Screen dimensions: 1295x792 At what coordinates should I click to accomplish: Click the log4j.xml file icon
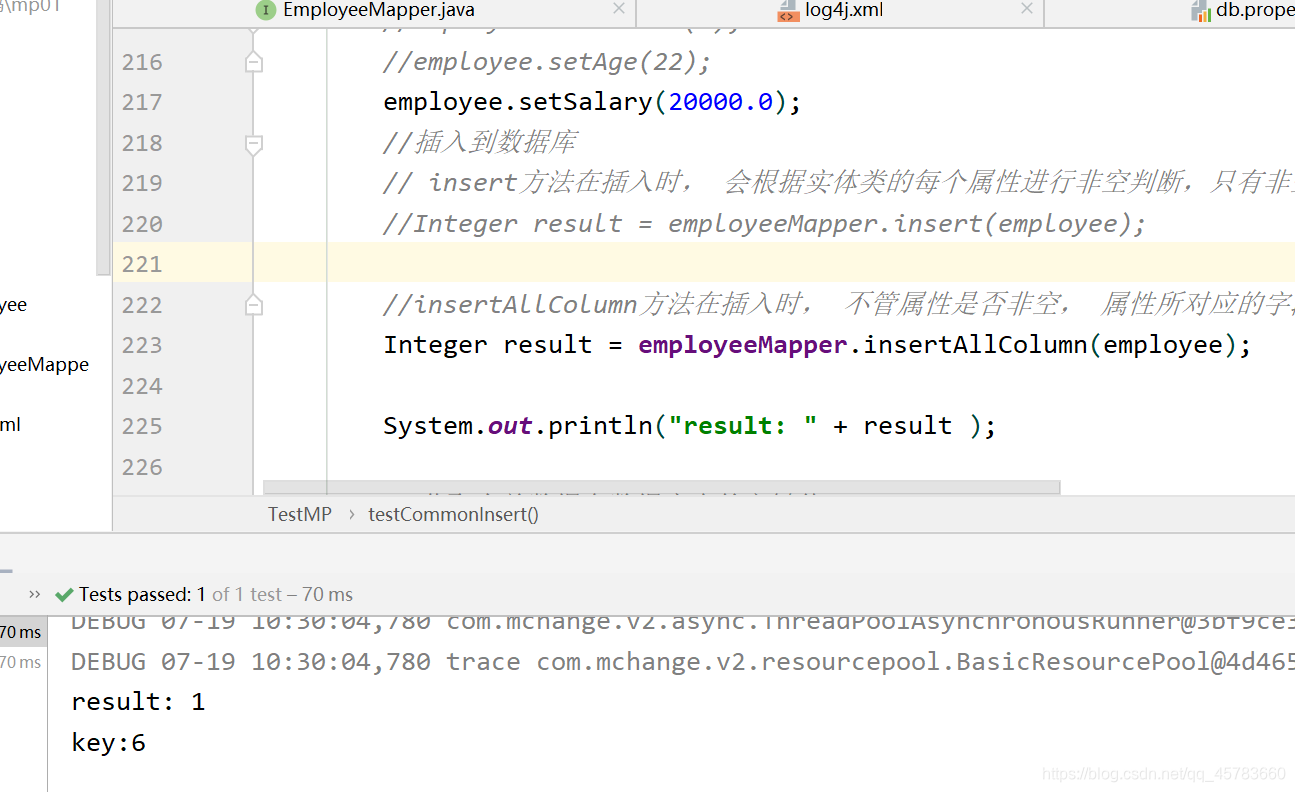[x=788, y=12]
